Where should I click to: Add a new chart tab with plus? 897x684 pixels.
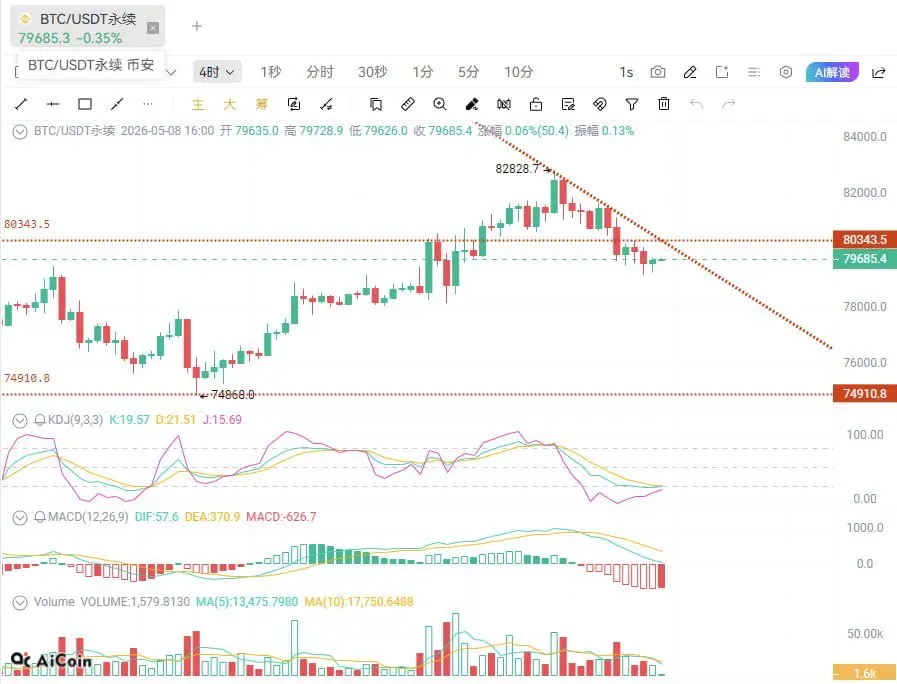(x=197, y=26)
